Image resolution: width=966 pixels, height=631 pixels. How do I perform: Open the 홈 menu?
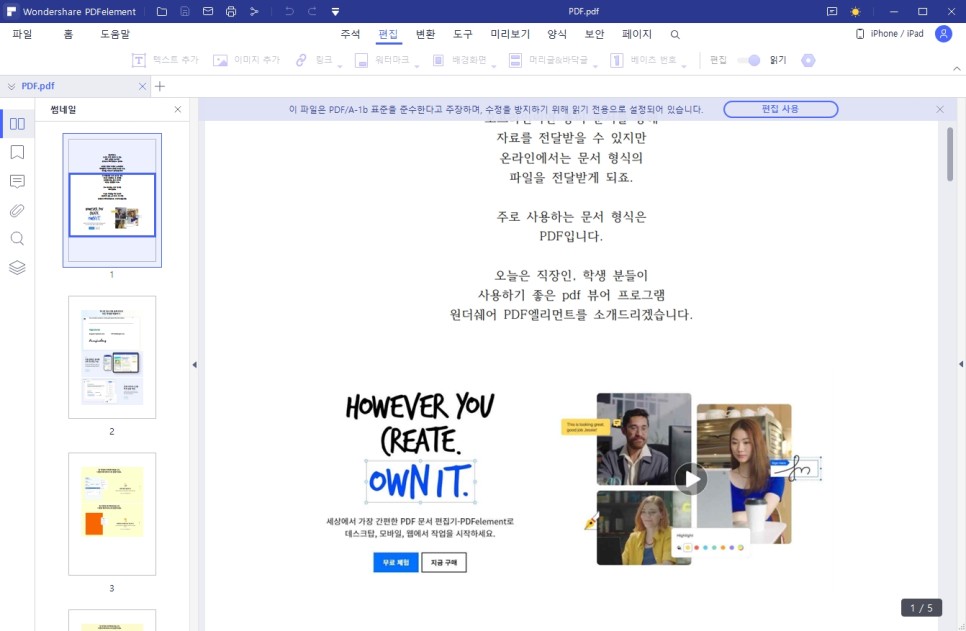(68, 34)
